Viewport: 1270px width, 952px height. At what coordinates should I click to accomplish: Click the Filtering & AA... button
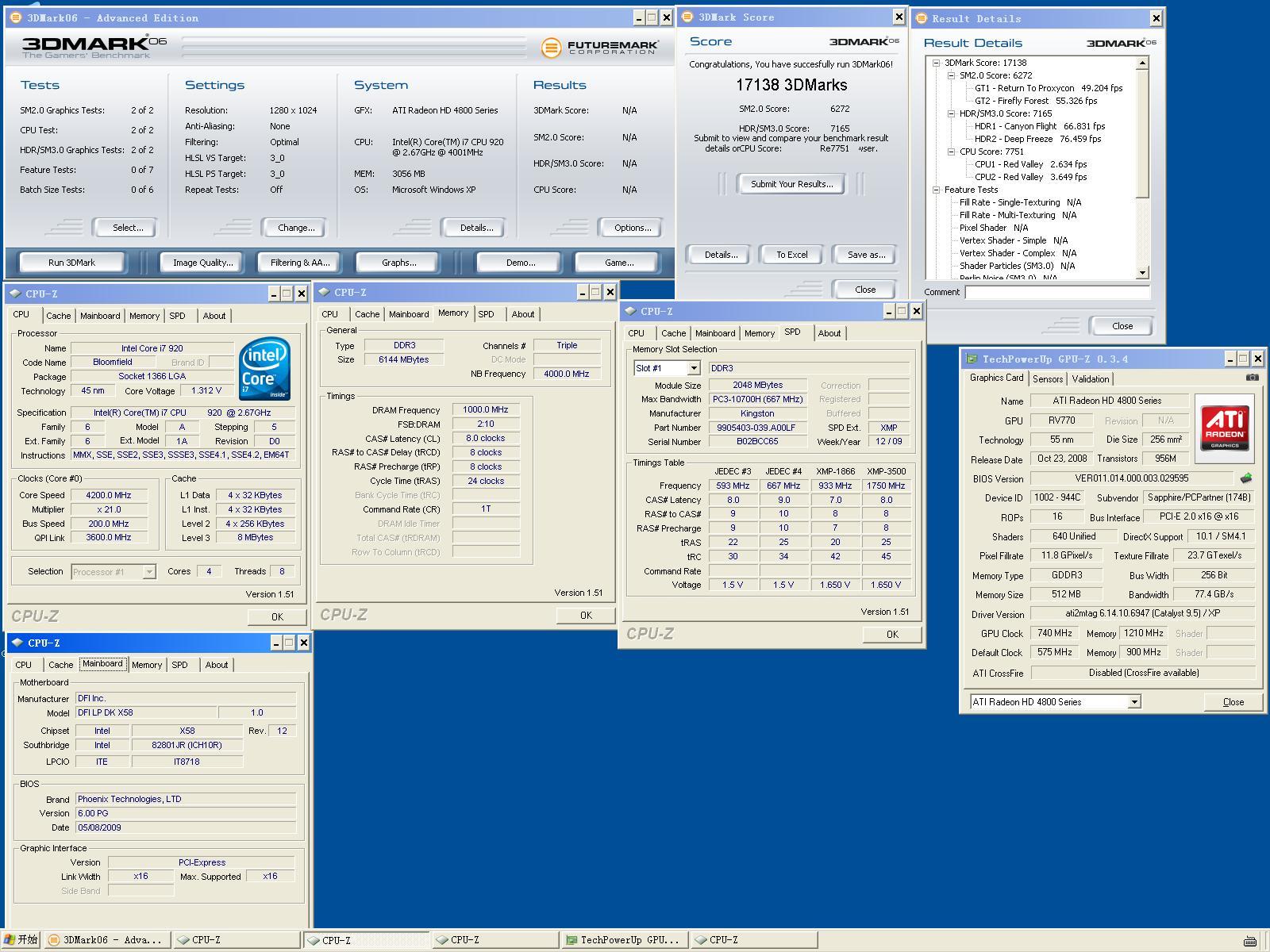300,263
